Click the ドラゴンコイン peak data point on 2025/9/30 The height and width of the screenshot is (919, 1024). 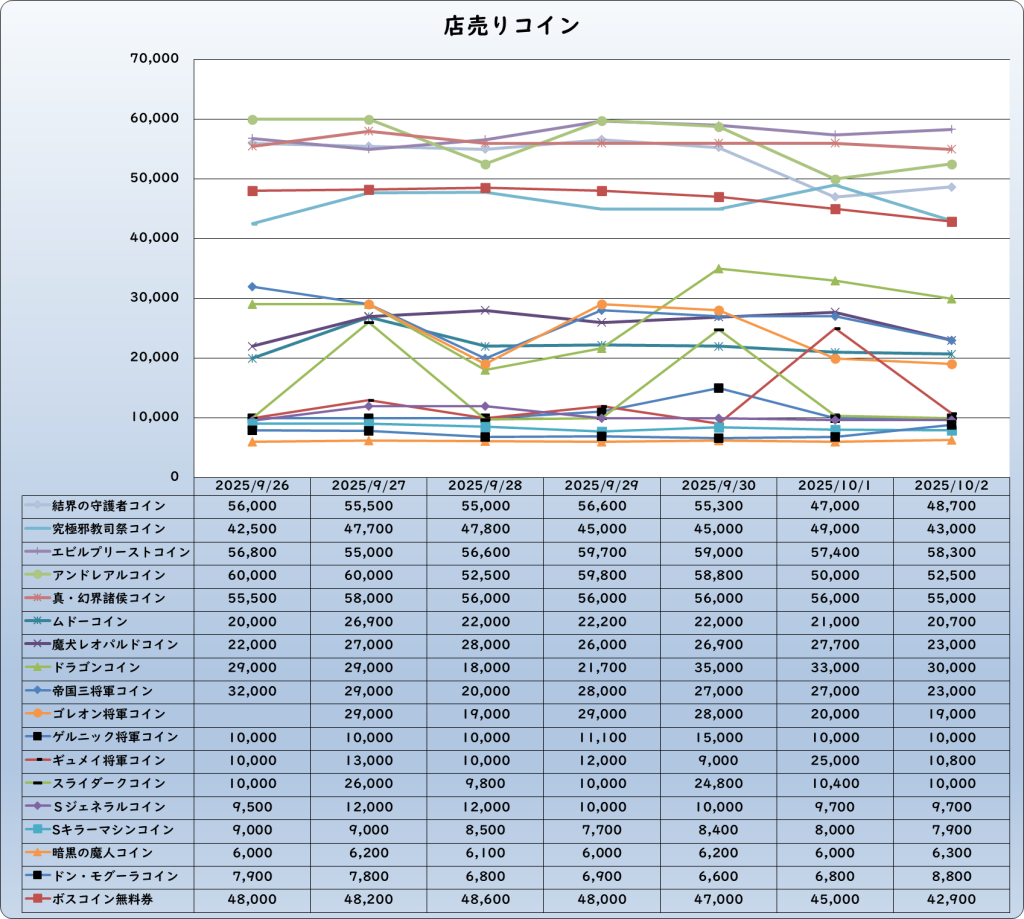pos(719,269)
